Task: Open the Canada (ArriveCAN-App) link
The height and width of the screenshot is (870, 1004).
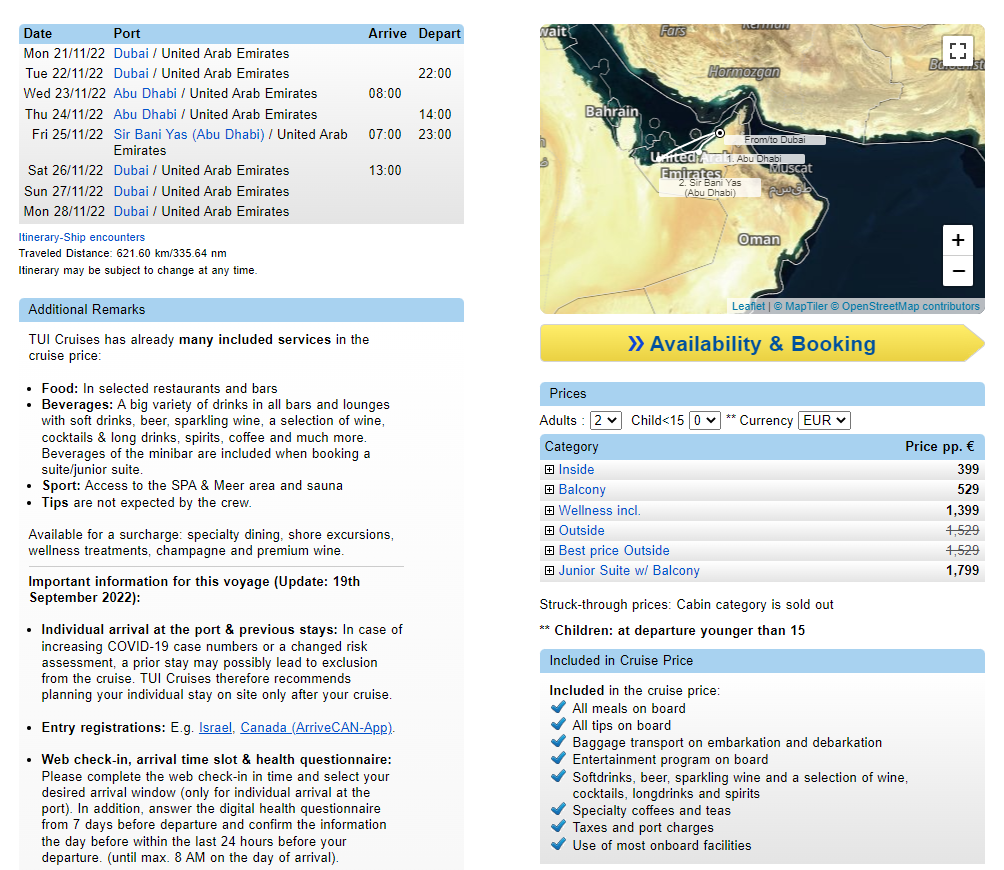Action: point(316,728)
